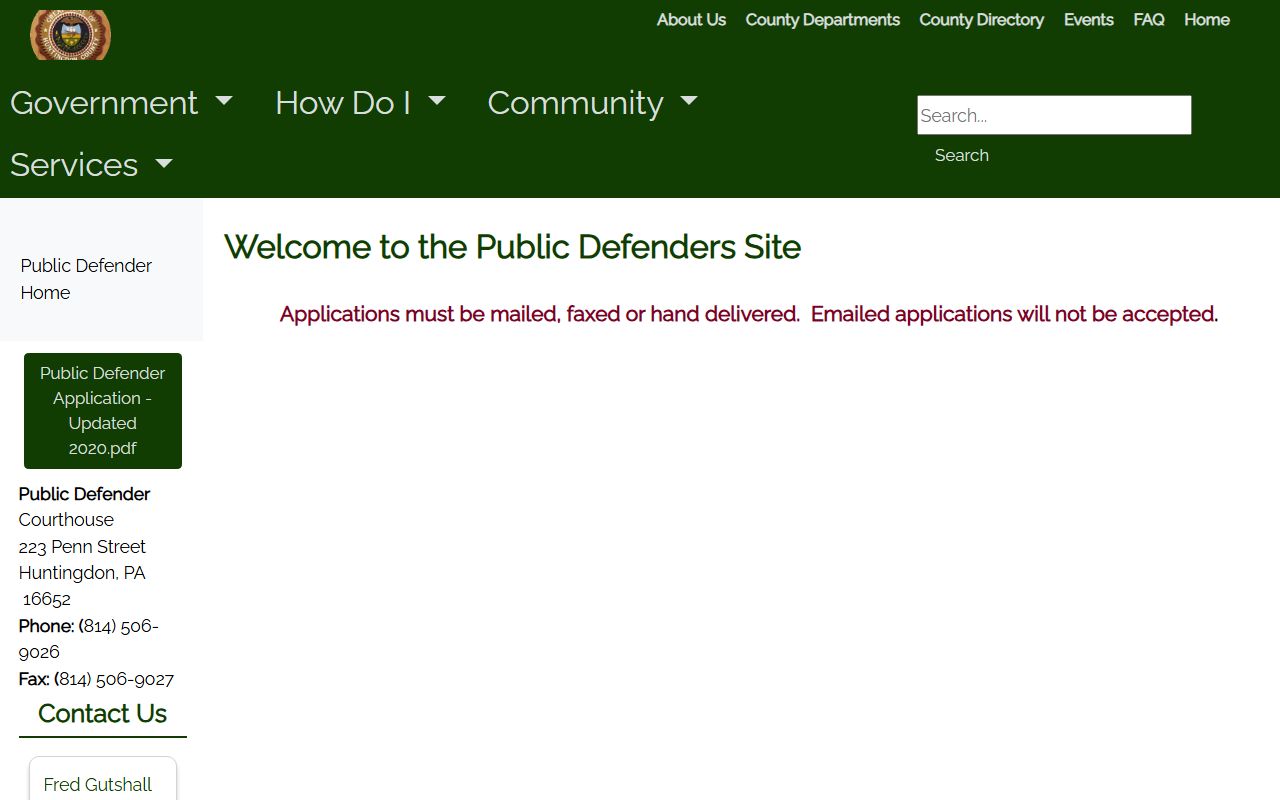The height and width of the screenshot is (800, 1280).
Task: Click the 16652 zip code
Action: coord(47,599)
